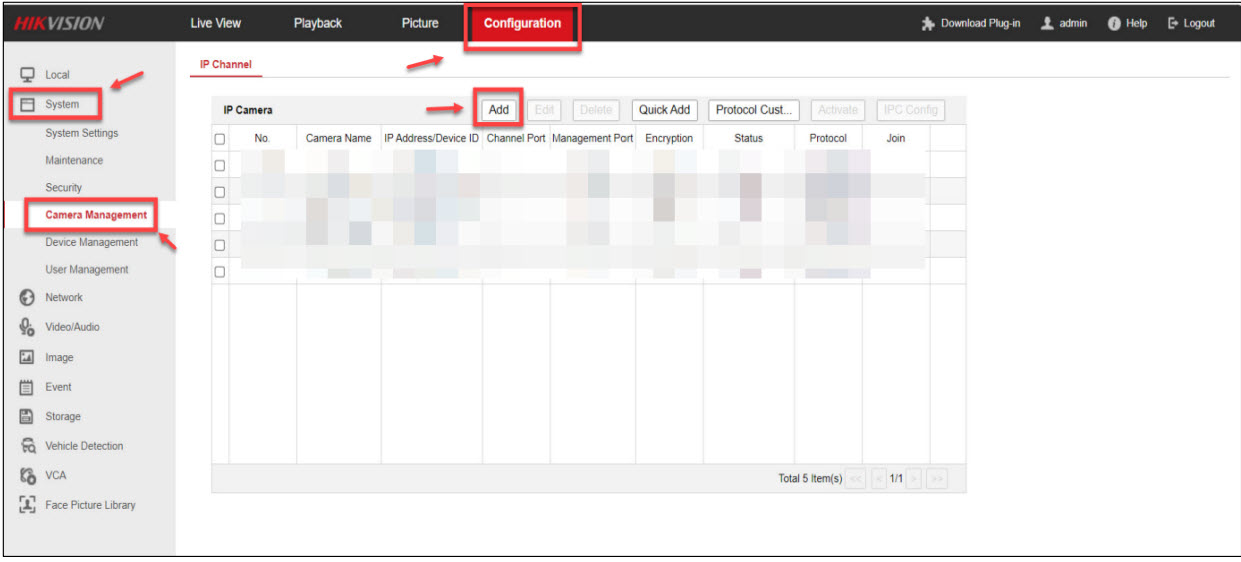This screenshot has width=1241, height=562.
Task: Open Device Management under System
Action: tap(92, 242)
